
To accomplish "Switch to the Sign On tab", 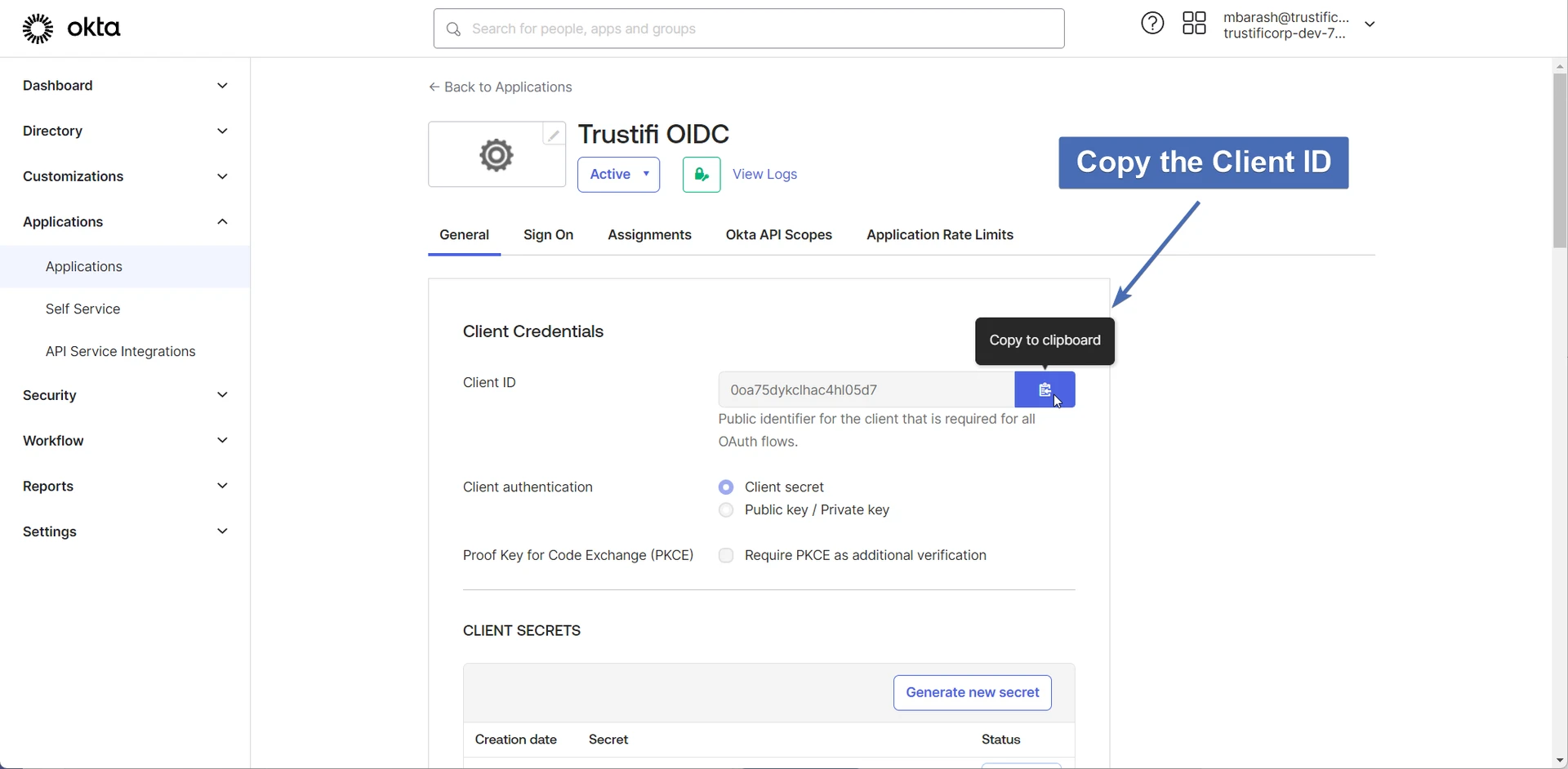I will click(x=548, y=235).
